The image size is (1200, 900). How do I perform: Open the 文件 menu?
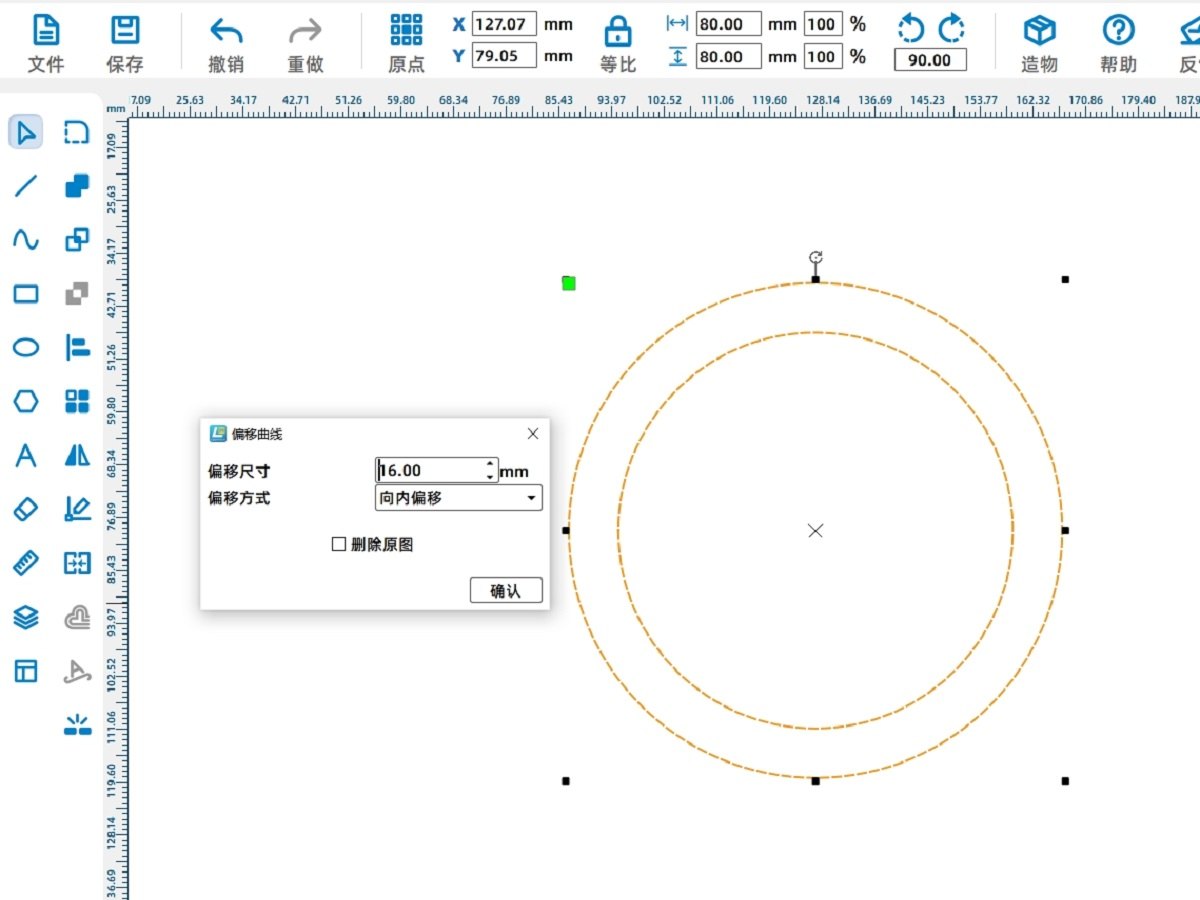(46, 43)
